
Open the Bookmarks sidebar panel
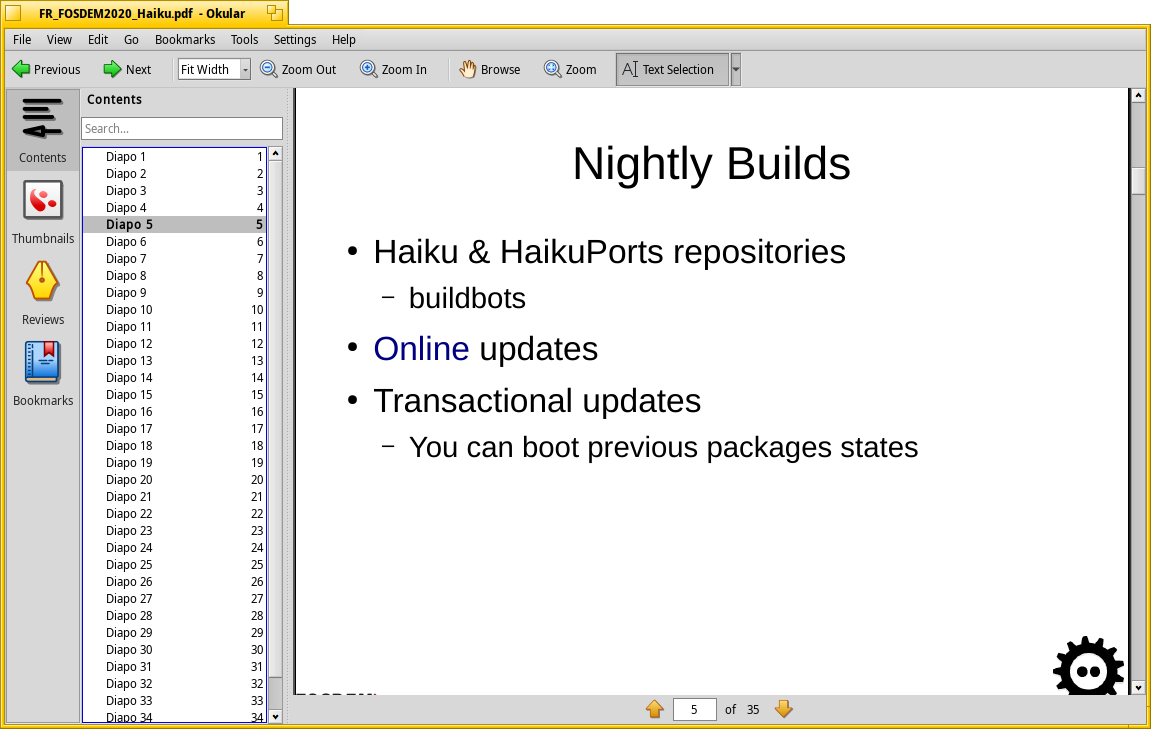click(x=43, y=374)
